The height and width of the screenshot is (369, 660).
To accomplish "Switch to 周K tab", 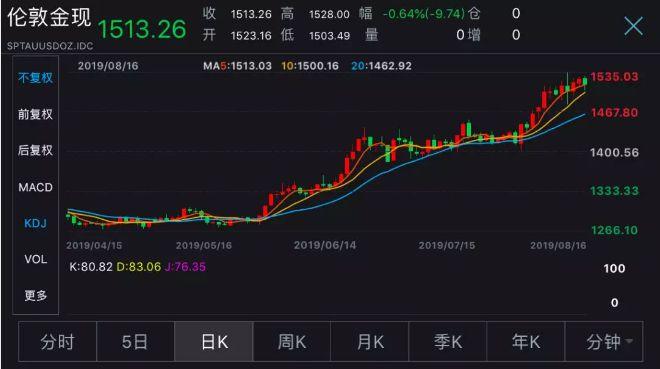I will (292, 342).
